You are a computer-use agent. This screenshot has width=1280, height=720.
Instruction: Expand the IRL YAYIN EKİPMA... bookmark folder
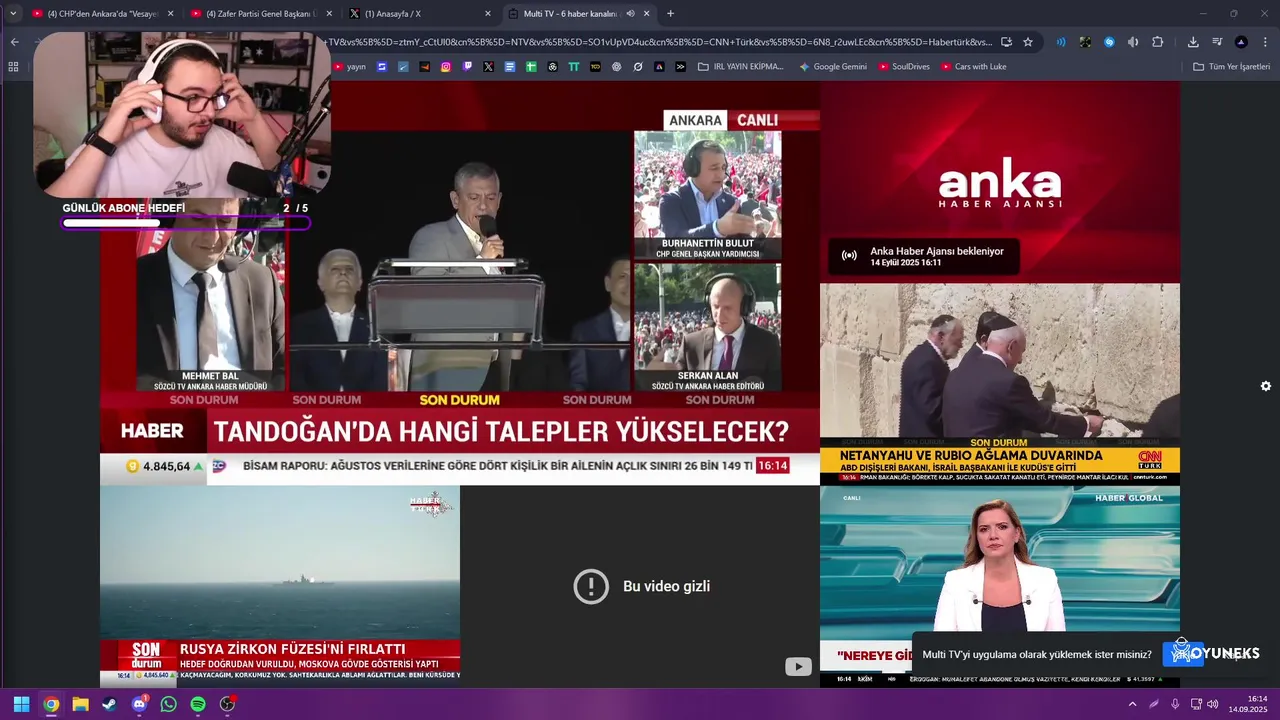741,67
